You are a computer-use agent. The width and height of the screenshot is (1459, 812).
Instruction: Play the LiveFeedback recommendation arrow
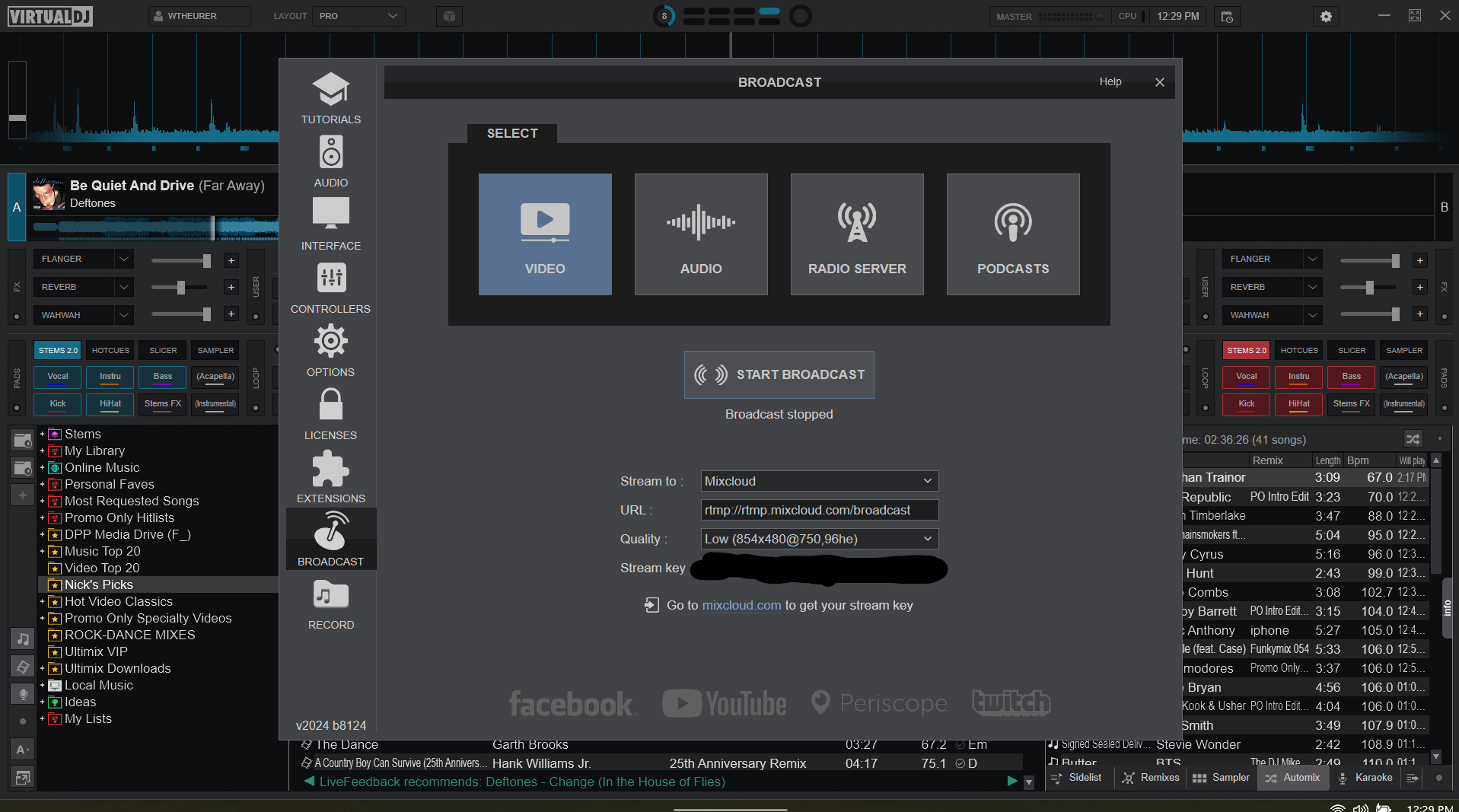1012,781
